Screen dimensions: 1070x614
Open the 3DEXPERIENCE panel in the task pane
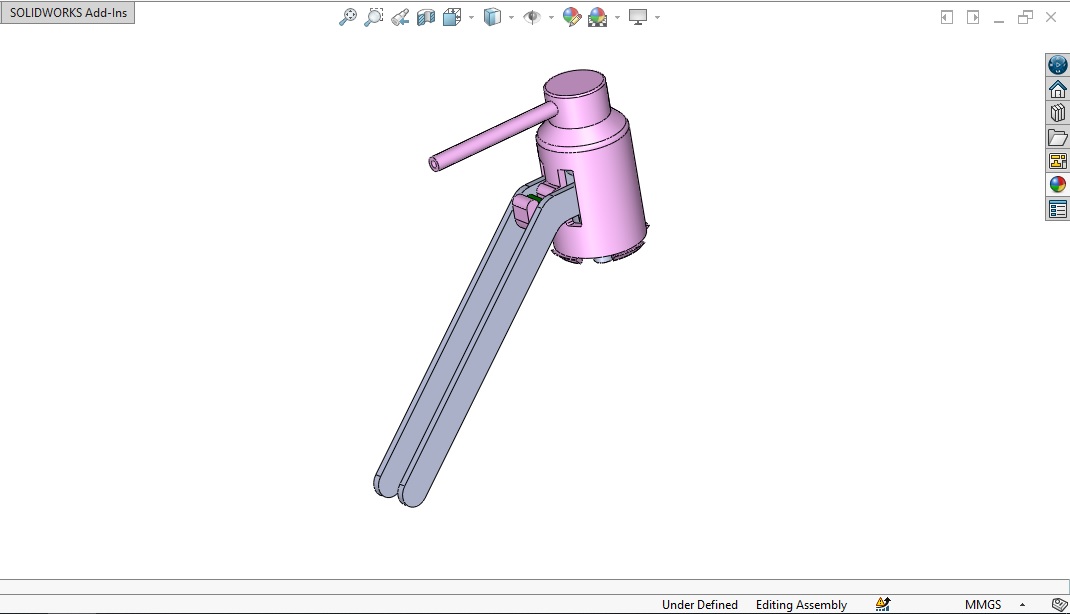pyautogui.click(x=1058, y=65)
